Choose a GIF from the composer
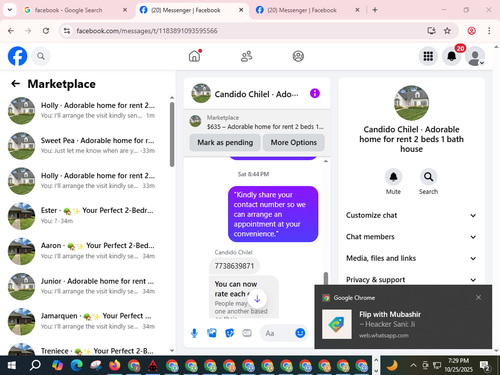Image resolution: width=500 pixels, height=375 pixels. point(247,333)
